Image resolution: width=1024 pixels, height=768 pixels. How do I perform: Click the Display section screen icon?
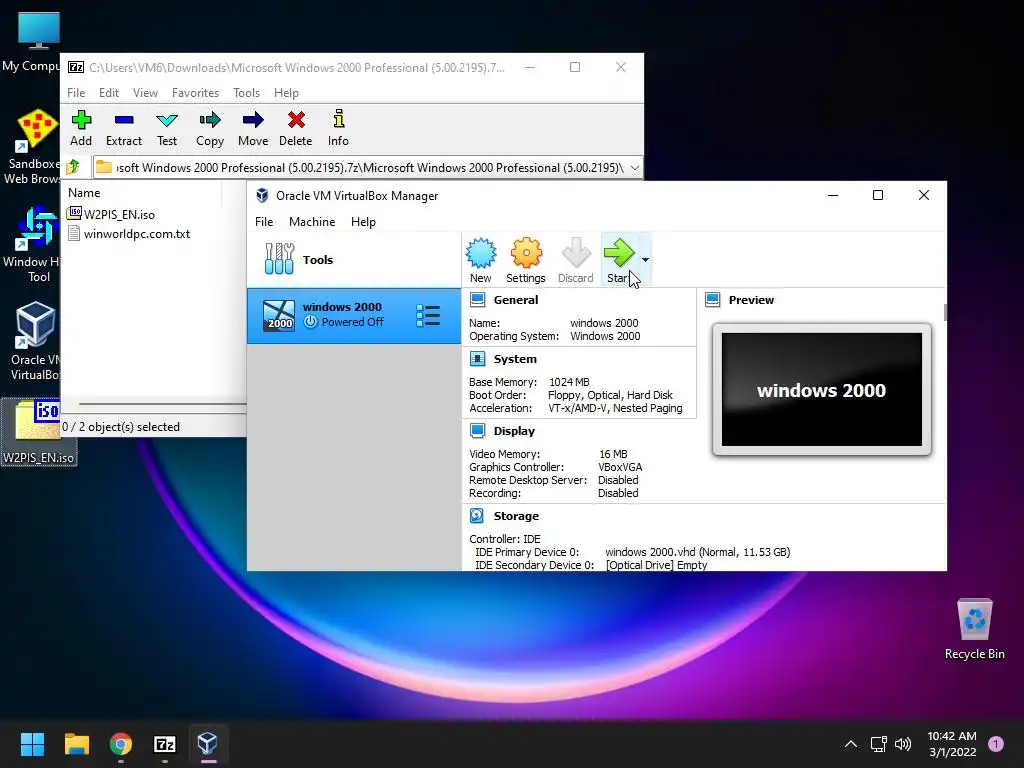click(477, 431)
